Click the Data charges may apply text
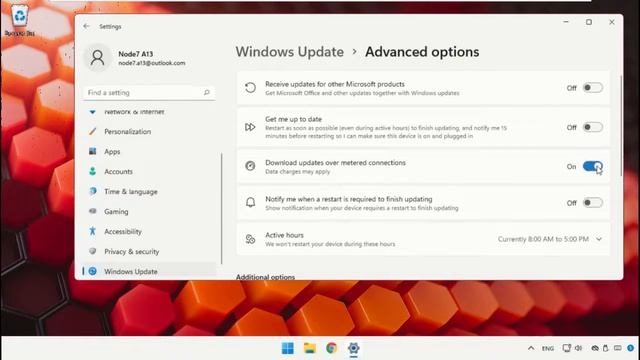 (x=298, y=172)
